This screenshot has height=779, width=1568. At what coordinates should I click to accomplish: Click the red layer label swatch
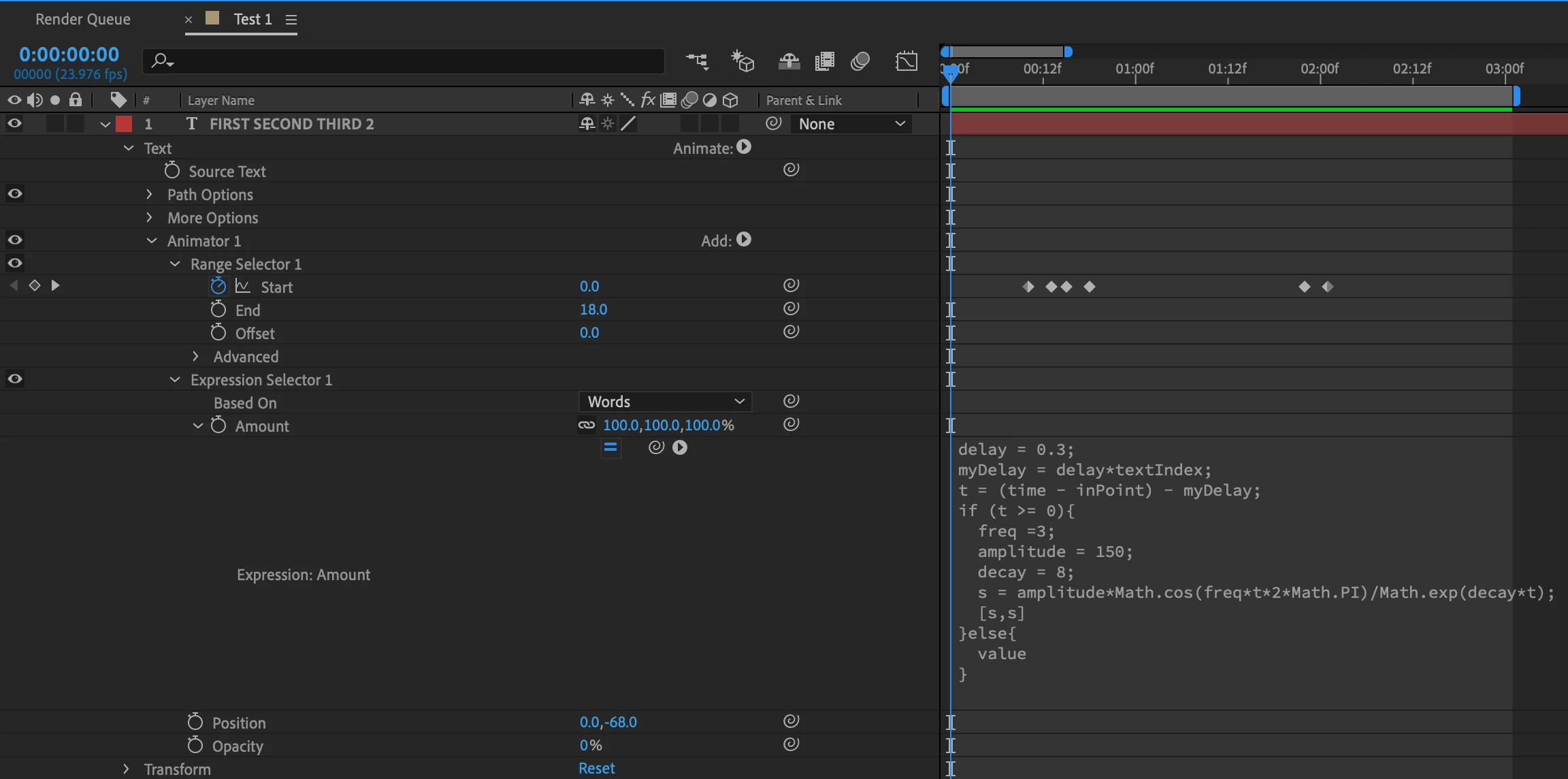tap(124, 124)
